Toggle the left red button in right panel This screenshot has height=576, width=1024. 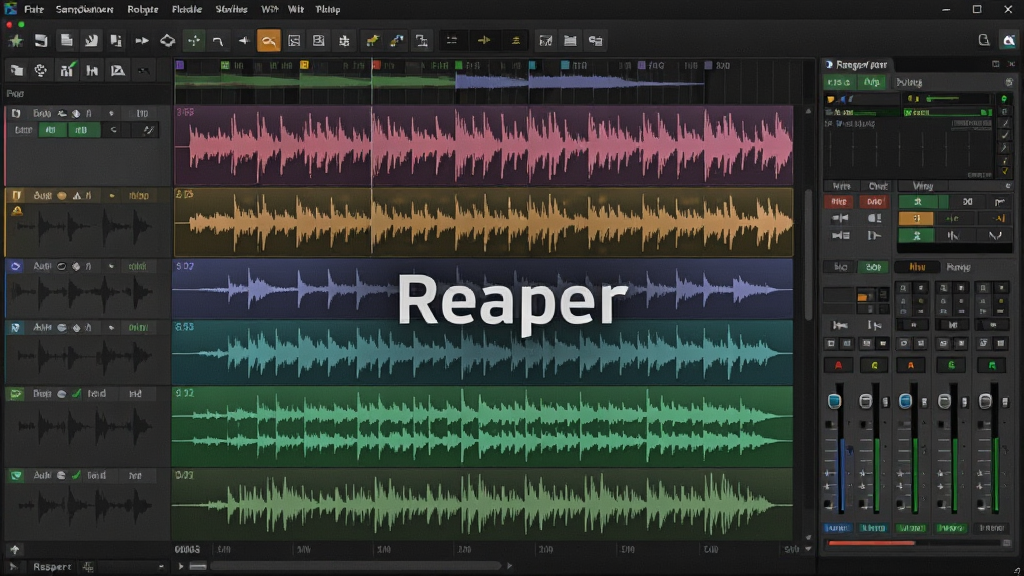839,202
